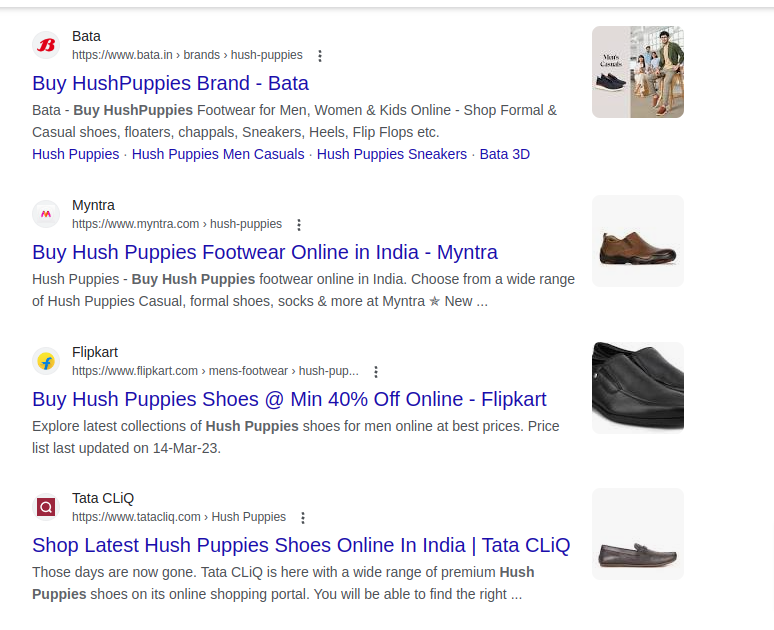
Task: Follow the 'Hush Puppies Men Casuals' sitelink
Action: 218,154
